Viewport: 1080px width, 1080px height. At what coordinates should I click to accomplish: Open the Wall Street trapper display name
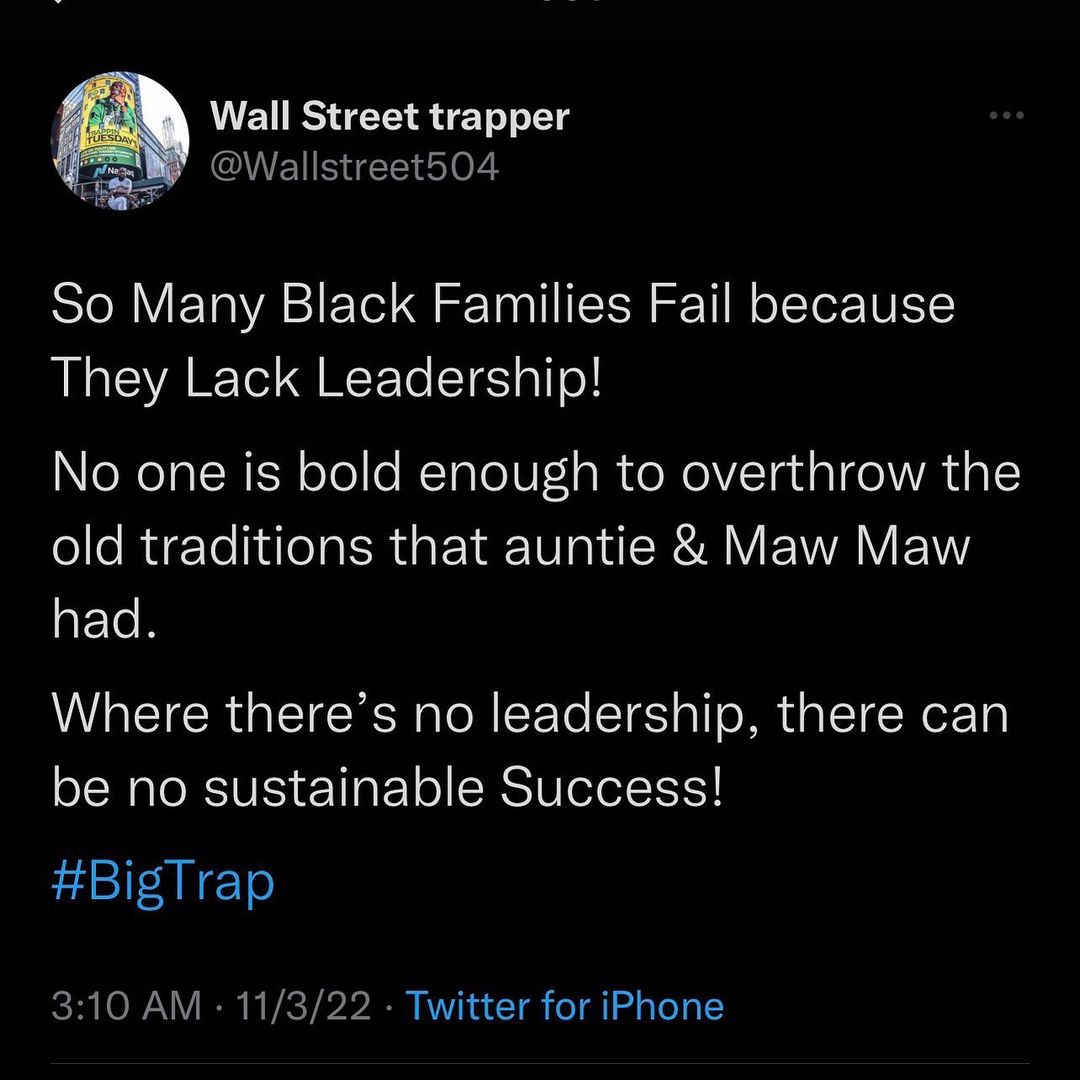click(x=389, y=117)
